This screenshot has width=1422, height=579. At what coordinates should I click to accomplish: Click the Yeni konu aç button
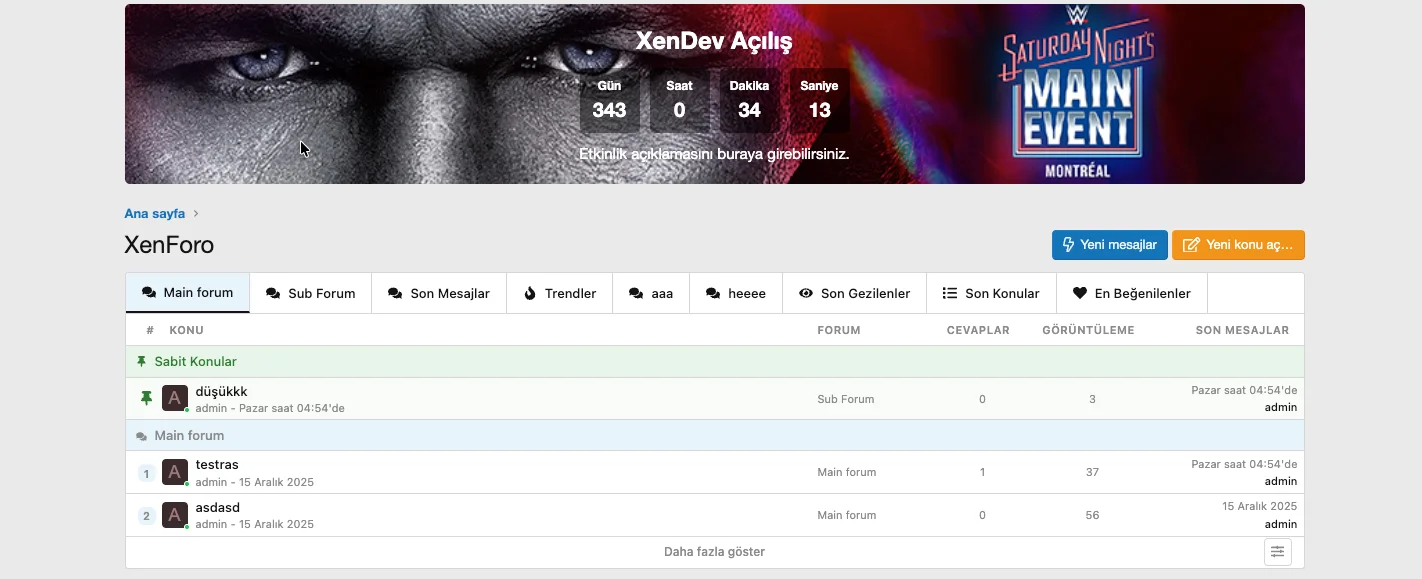[1237, 245]
